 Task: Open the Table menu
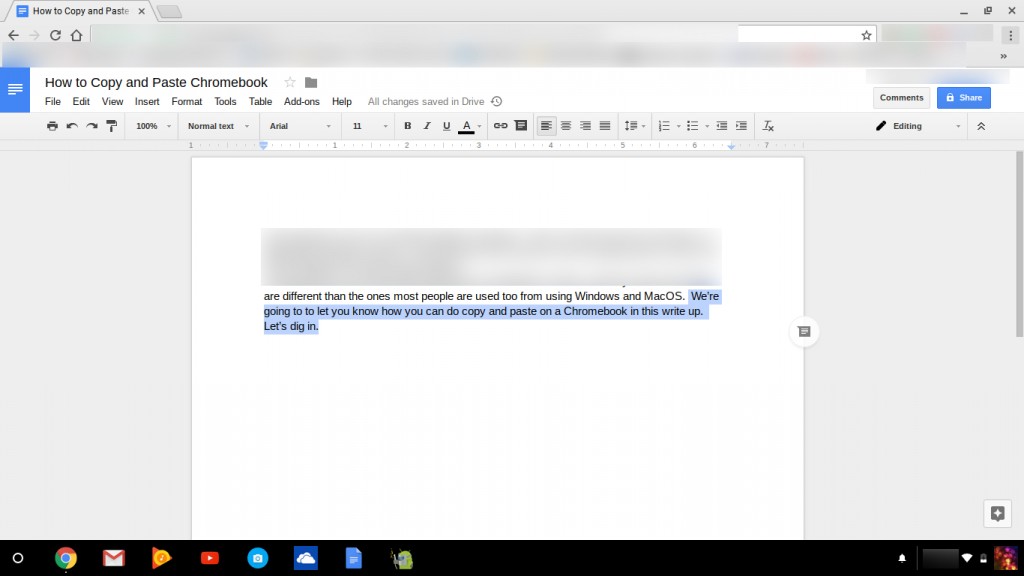260,101
